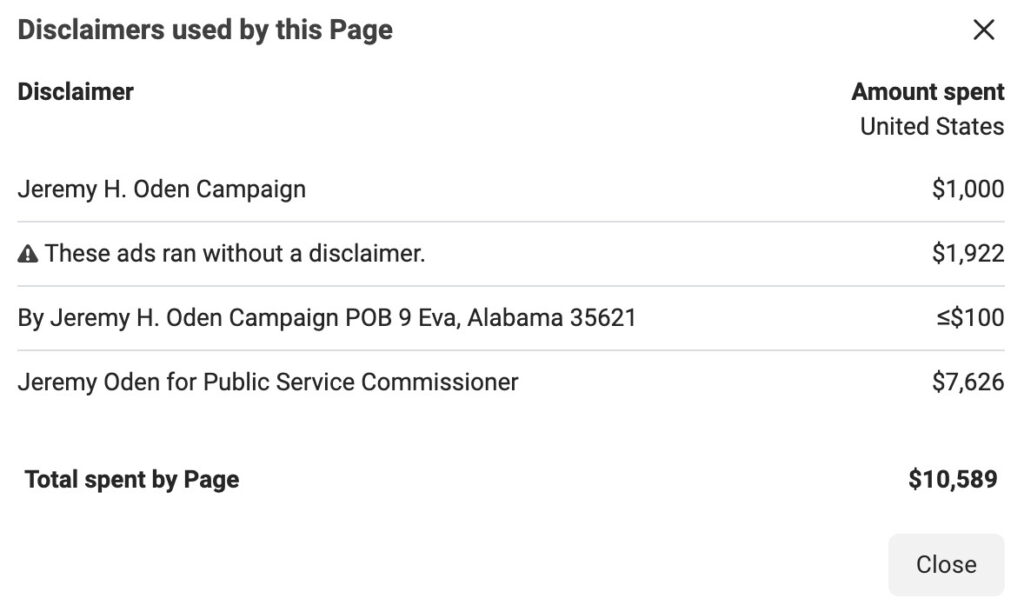
Task: Click Jeremy Oden for Public Service Commissioner
Action: [x=268, y=382]
